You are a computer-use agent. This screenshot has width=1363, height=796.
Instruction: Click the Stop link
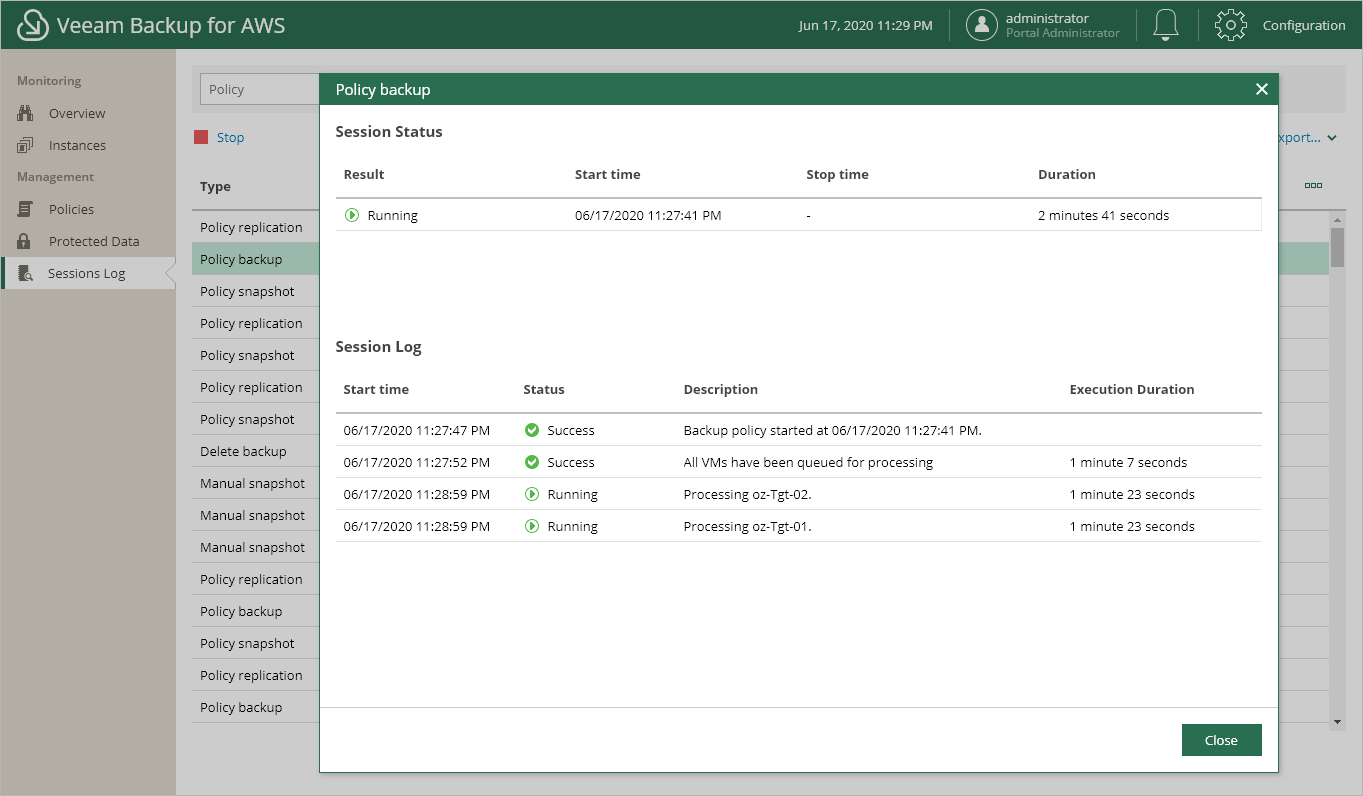pos(230,137)
